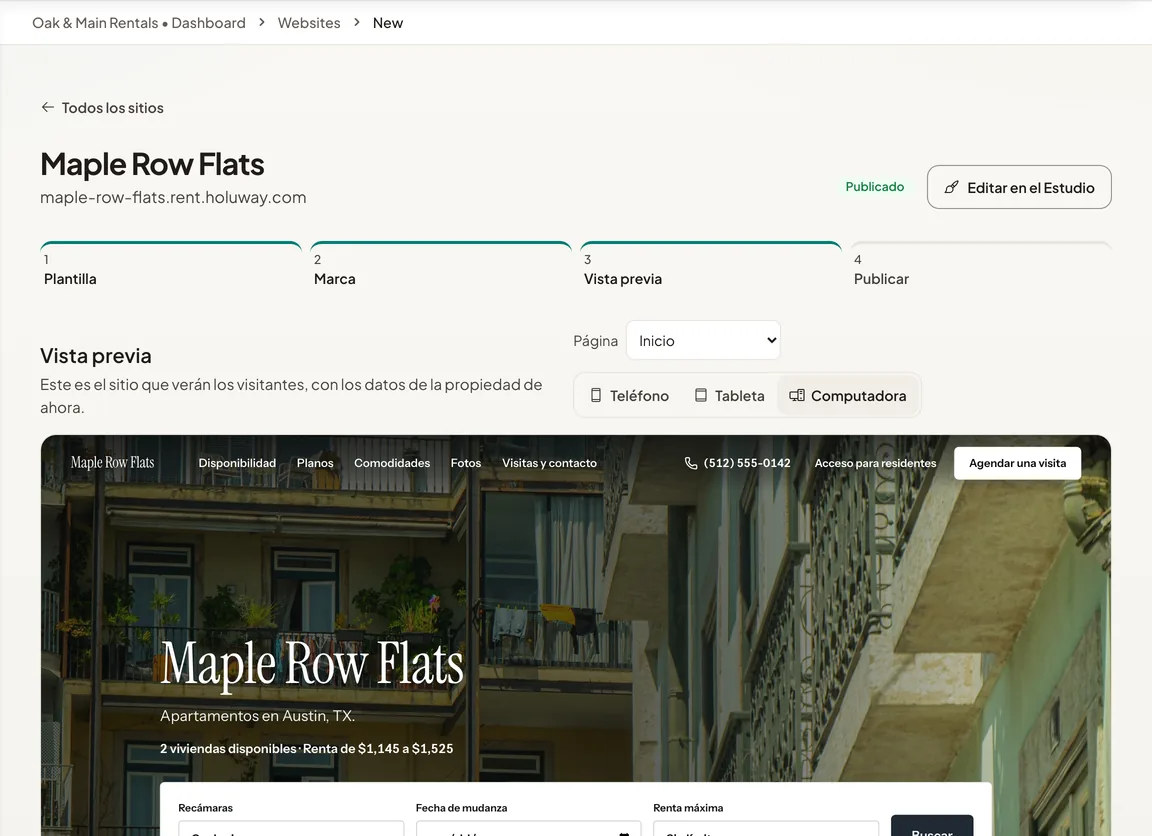The image size is (1152, 836).
Task: Open Planos in the preview navigation
Action: coord(315,463)
